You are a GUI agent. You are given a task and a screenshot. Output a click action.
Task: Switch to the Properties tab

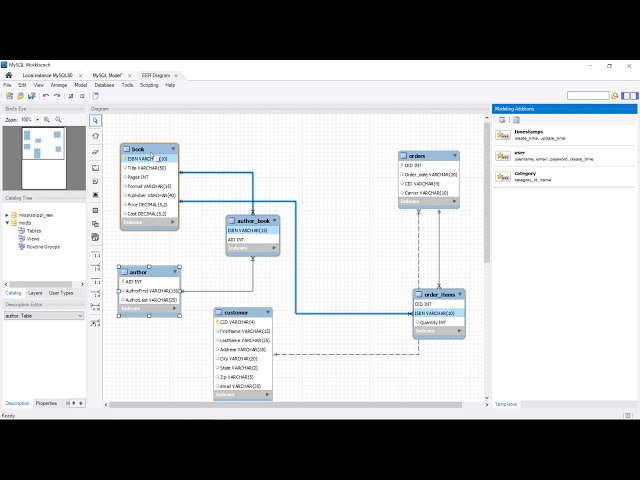click(x=46, y=403)
